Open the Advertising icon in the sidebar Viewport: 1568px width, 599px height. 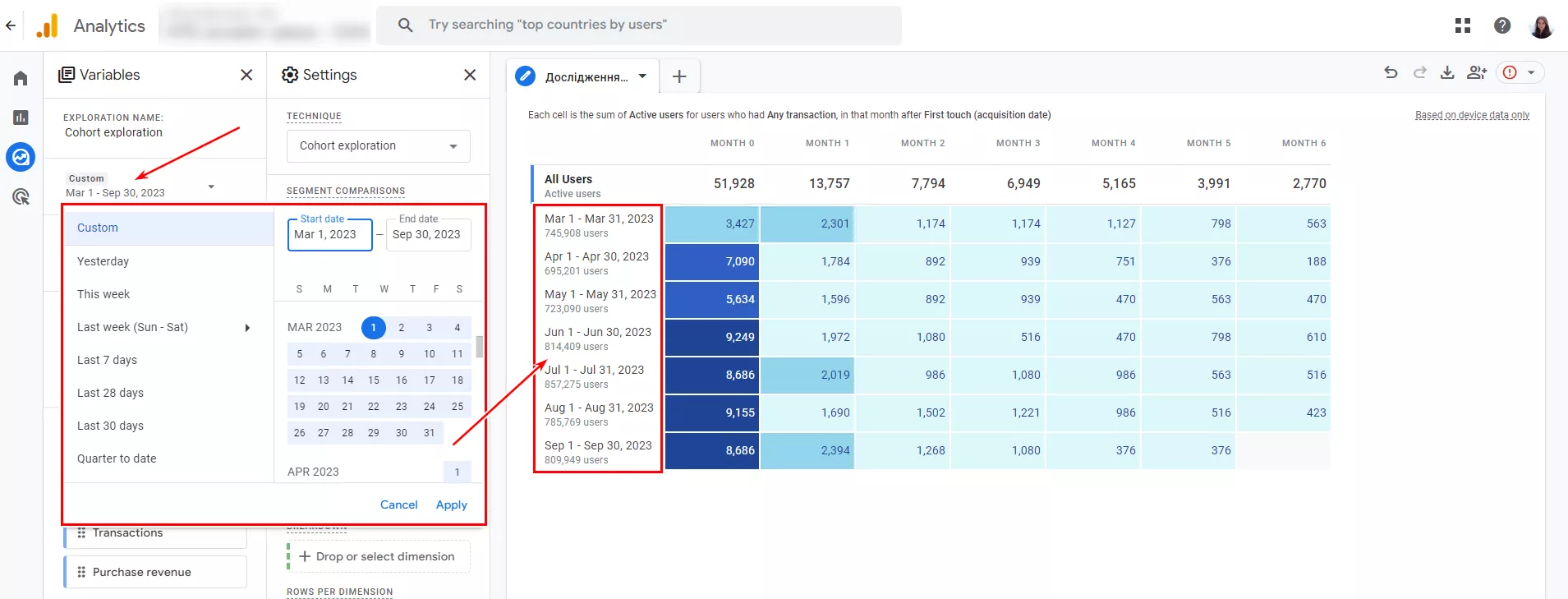pyautogui.click(x=21, y=196)
